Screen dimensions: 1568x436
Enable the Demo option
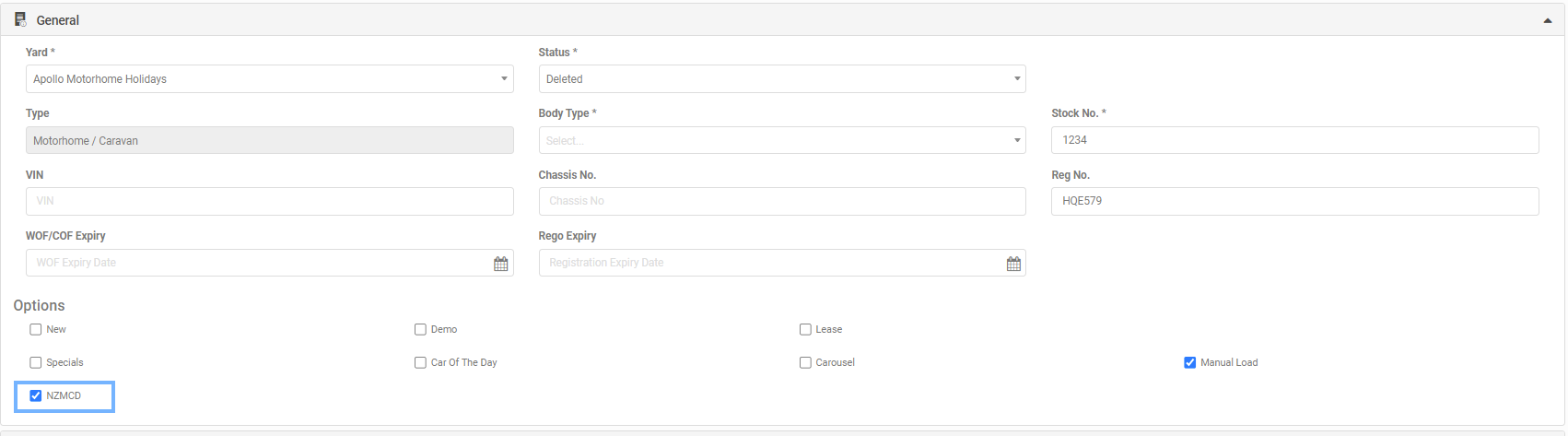tap(420, 329)
